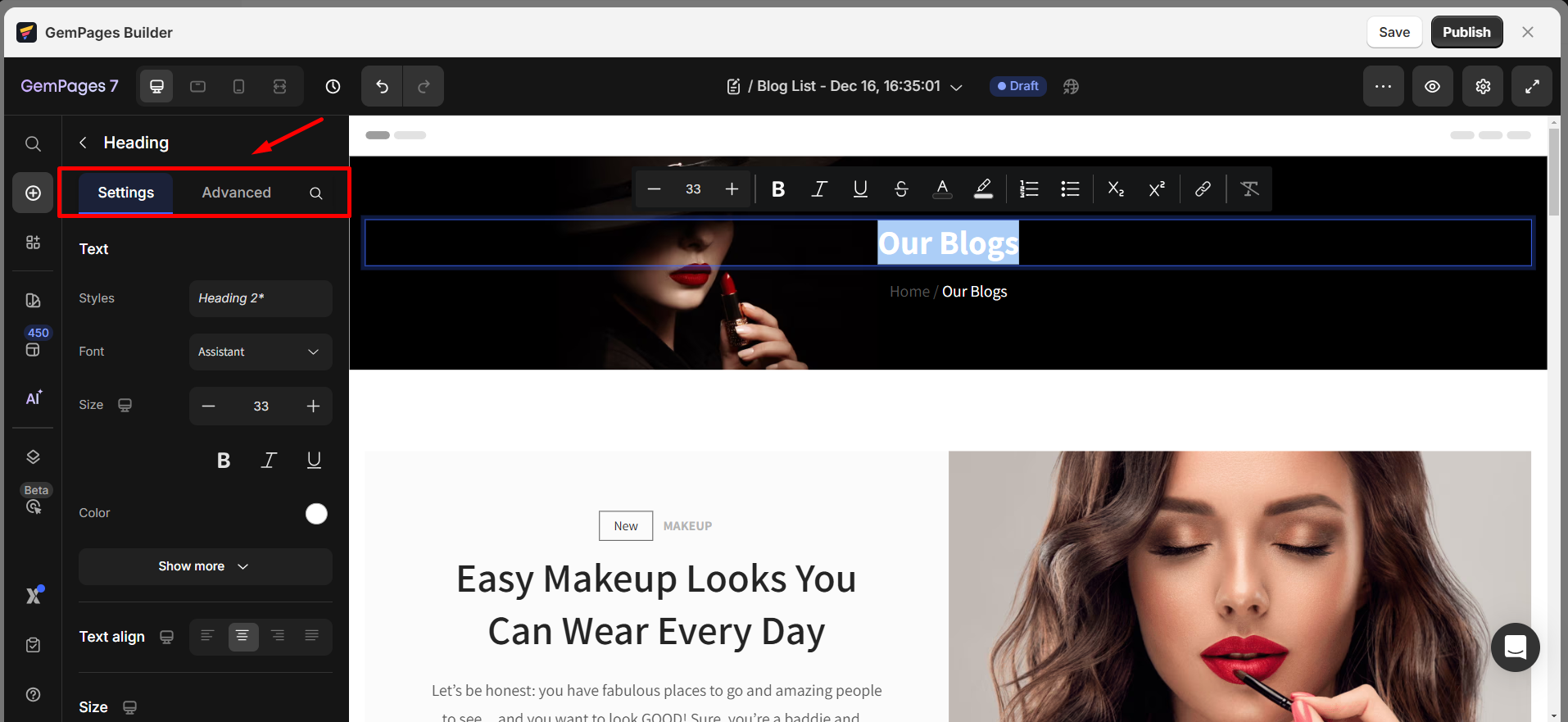
Task: Switch to the Advanced tab
Action: 236,193
